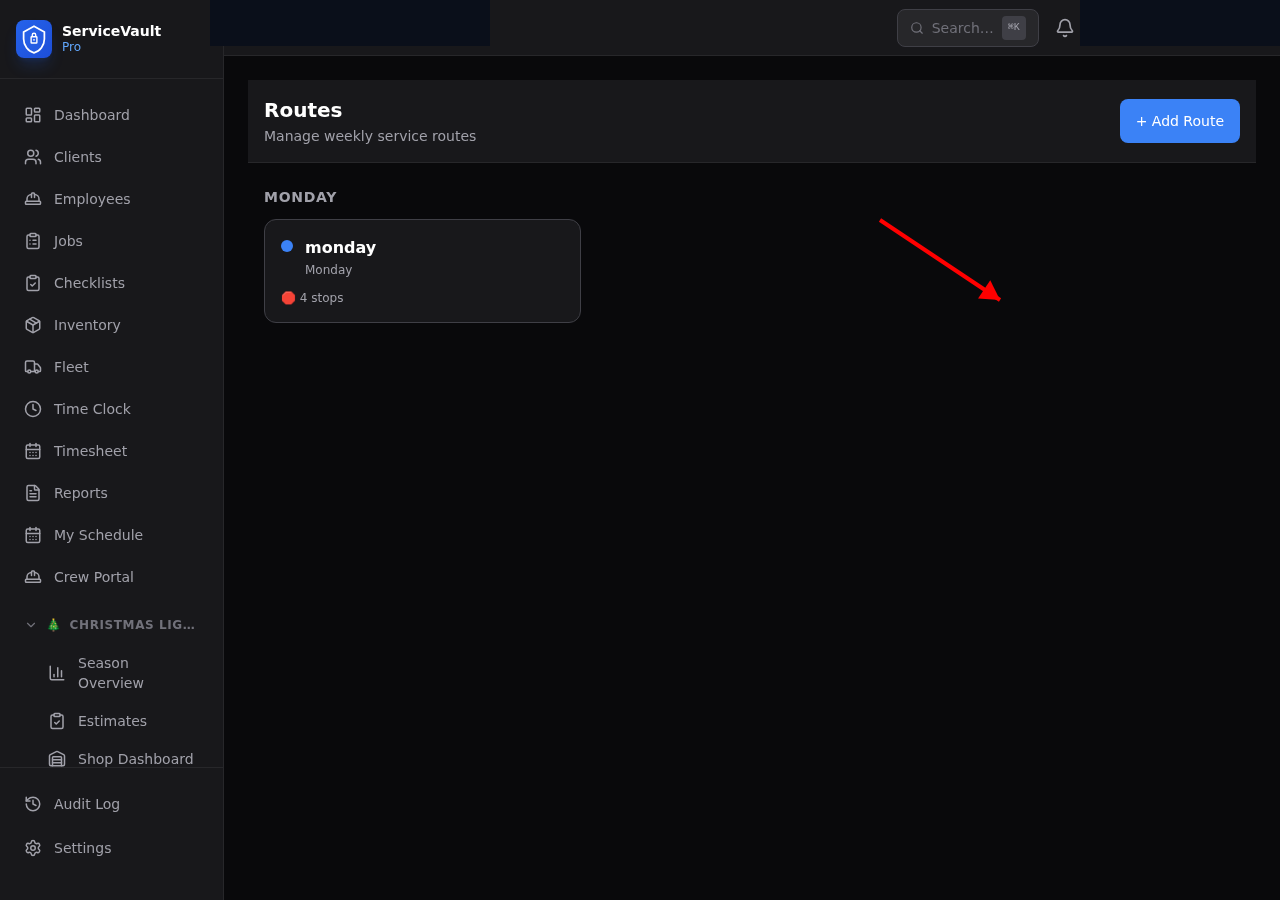Open the Shop Dashboard
This screenshot has width=1280, height=900.
tap(135, 759)
